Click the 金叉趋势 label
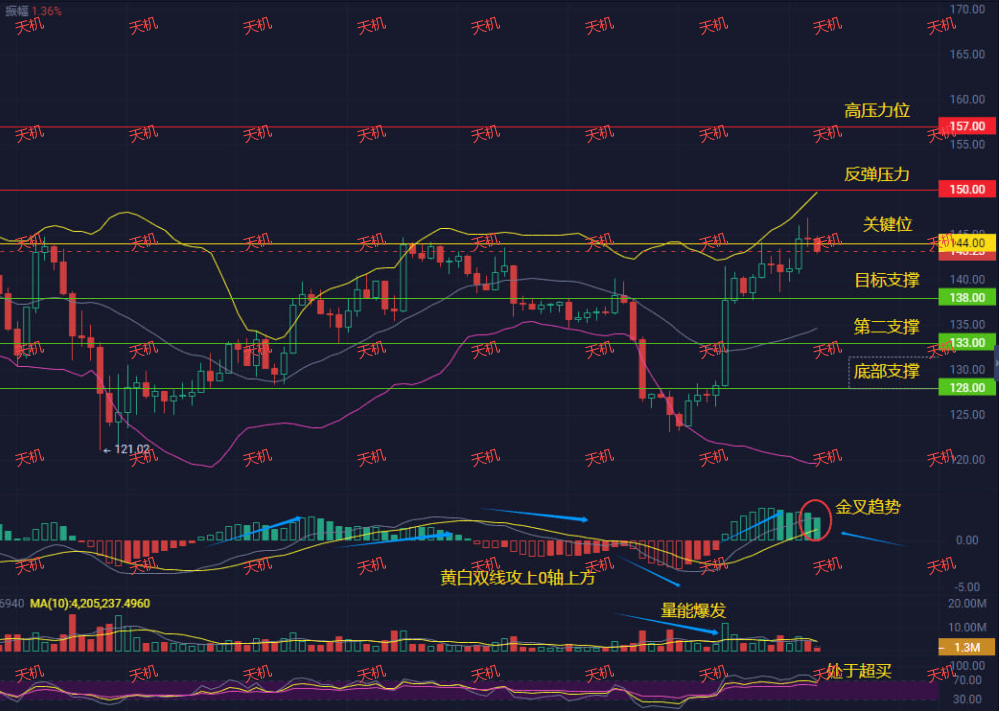Screen dimensions: 999x711 [x=868, y=507]
